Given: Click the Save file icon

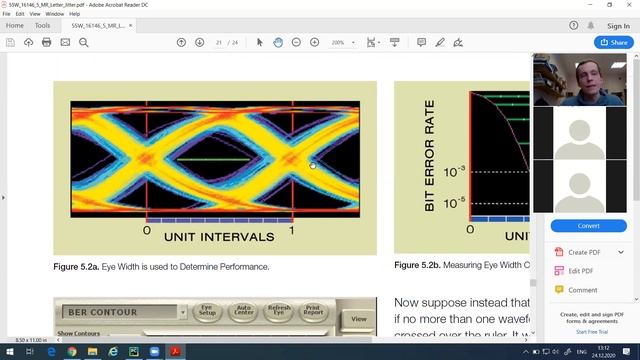Looking at the screenshot, I should click(10, 42).
